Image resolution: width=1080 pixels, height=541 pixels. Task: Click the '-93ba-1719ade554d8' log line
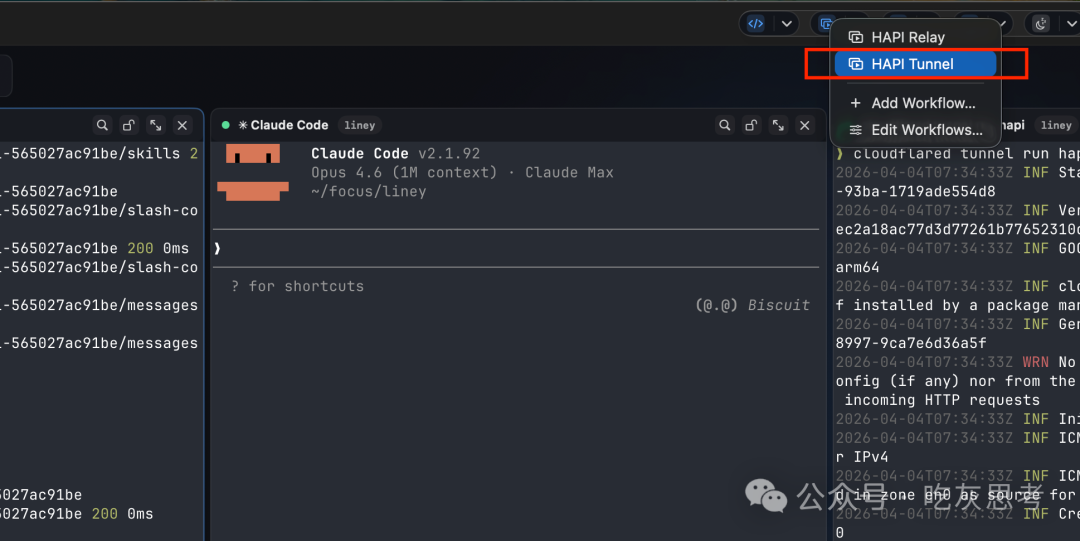(x=915, y=192)
